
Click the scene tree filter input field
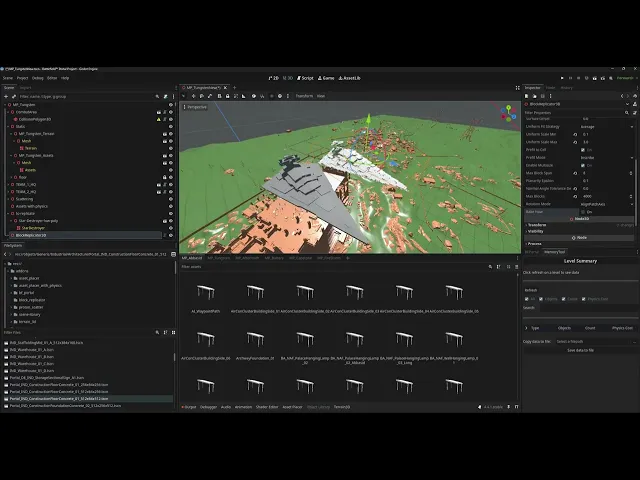click(86, 97)
